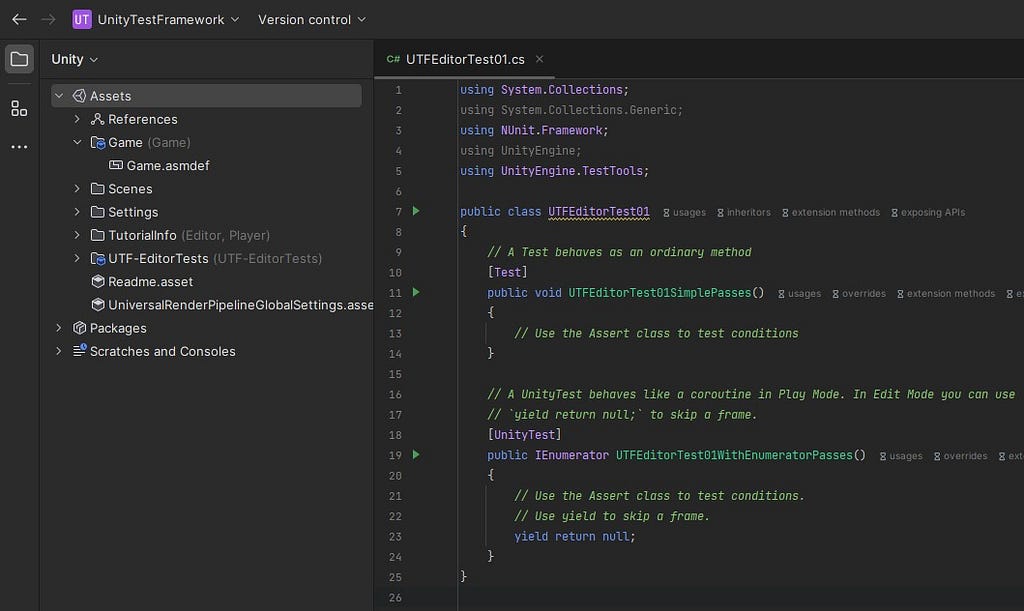This screenshot has width=1024, height=611.
Task: Click the Assets Unity icon
Action: pos(79,96)
